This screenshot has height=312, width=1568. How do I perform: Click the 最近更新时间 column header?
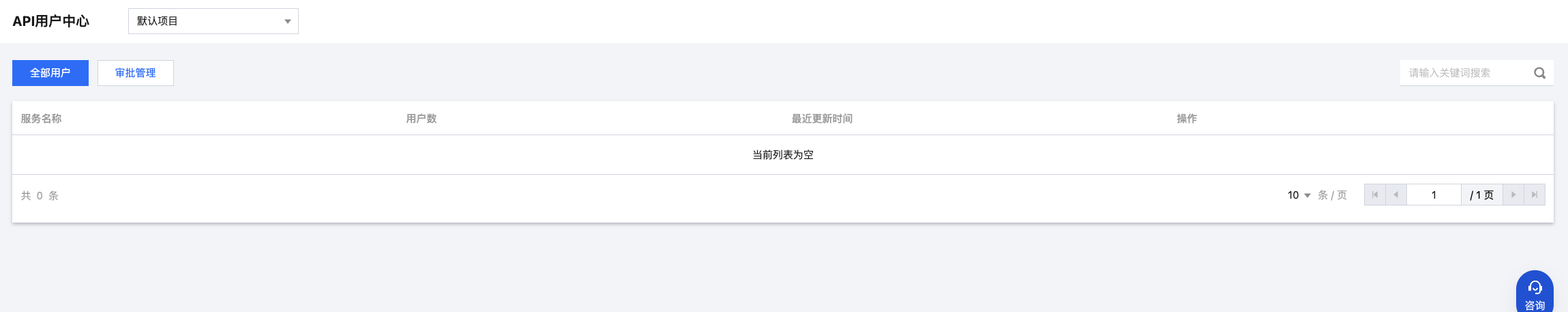(822, 119)
